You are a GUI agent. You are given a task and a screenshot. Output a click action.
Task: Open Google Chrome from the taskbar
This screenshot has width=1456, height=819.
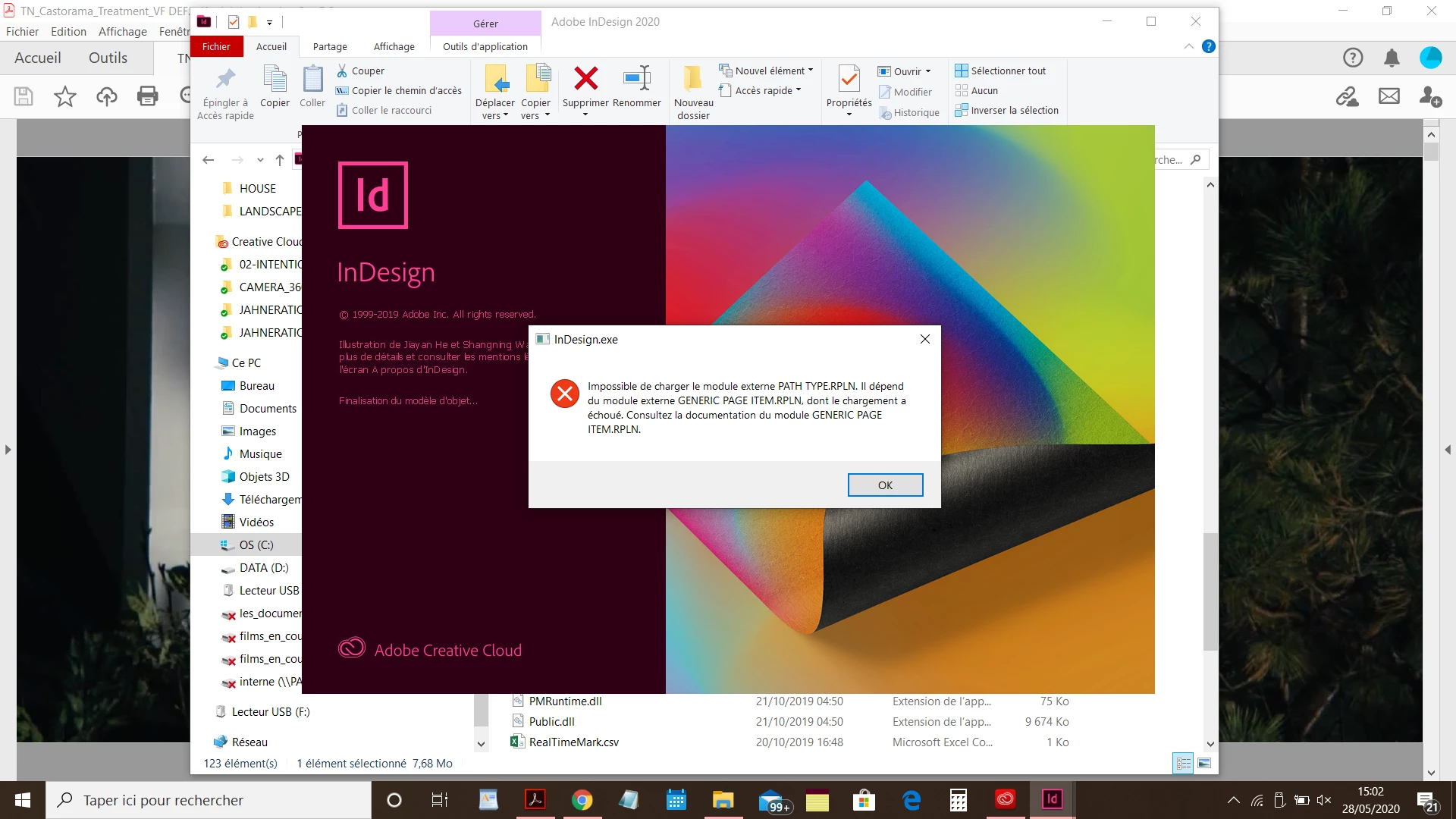pyautogui.click(x=582, y=800)
